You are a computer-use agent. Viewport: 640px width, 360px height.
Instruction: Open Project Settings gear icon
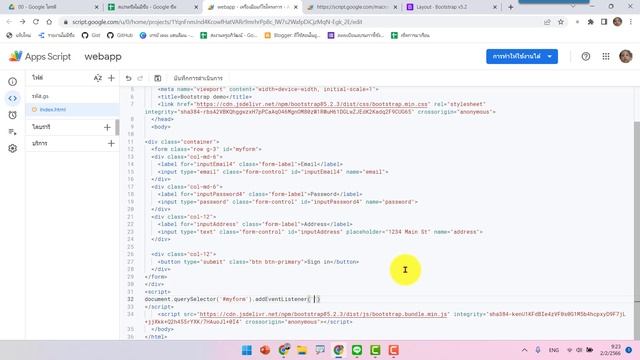pos(13,149)
